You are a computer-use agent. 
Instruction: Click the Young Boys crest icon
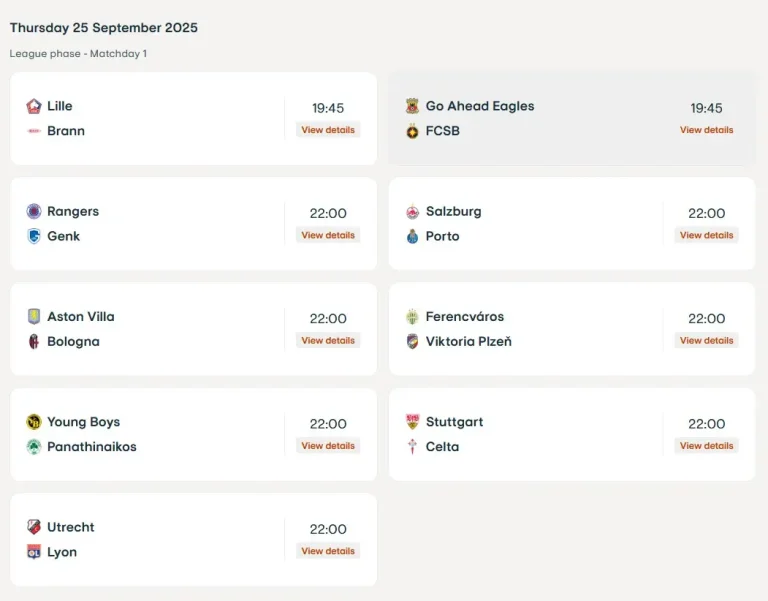coord(34,422)
